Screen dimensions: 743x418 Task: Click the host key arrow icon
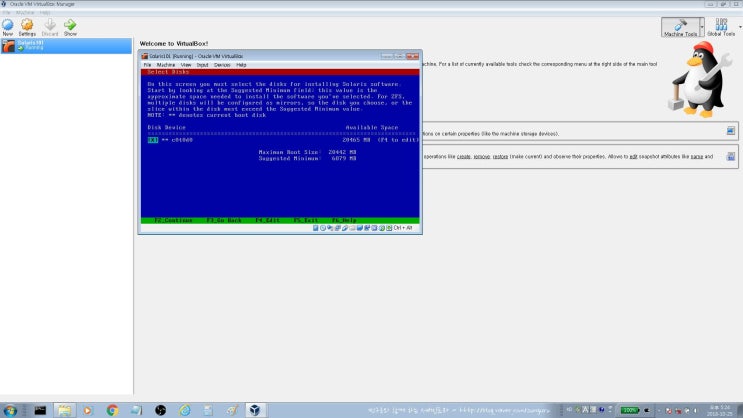[x=389, y=228]
